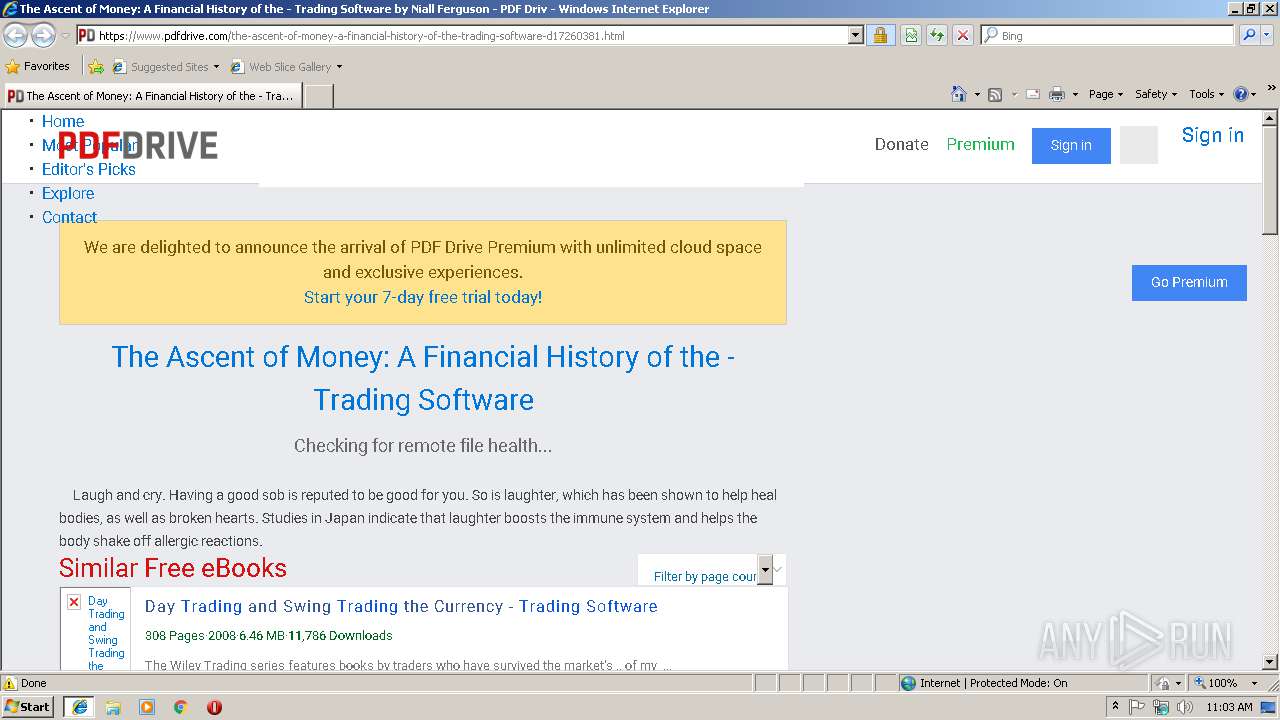Viewport: 1280px width, 720px height.
Task: Open Windows Media Player taskbar icon
Action: [147, 707]
